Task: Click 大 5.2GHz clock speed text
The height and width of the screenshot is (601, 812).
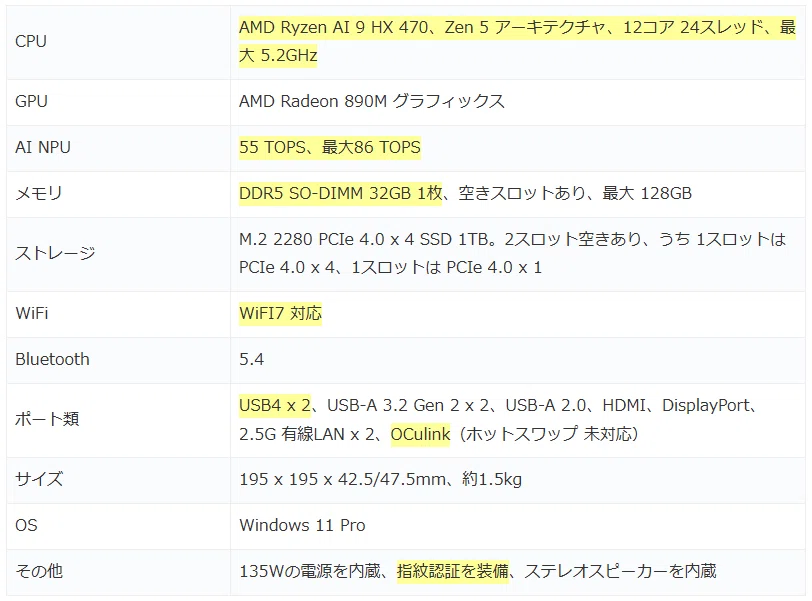Action: [x=278, y=55]
